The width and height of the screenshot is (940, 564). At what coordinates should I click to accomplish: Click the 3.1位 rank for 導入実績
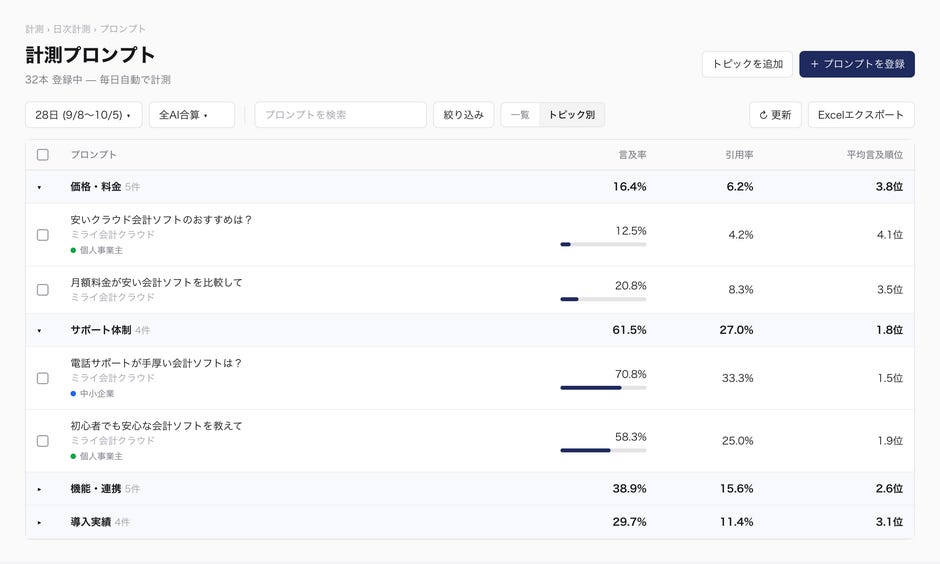[890, 522]
